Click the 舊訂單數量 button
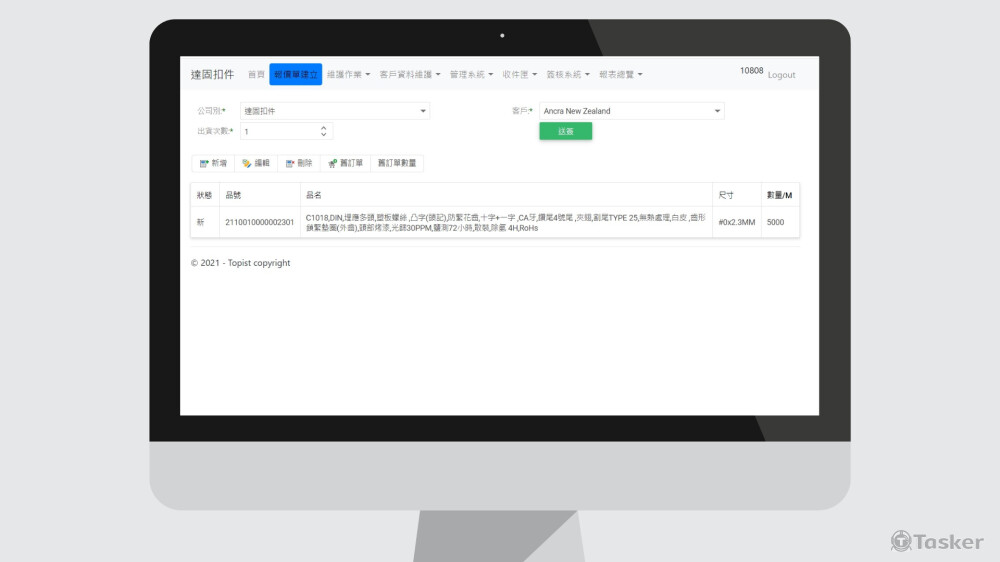 coord(397,163)
